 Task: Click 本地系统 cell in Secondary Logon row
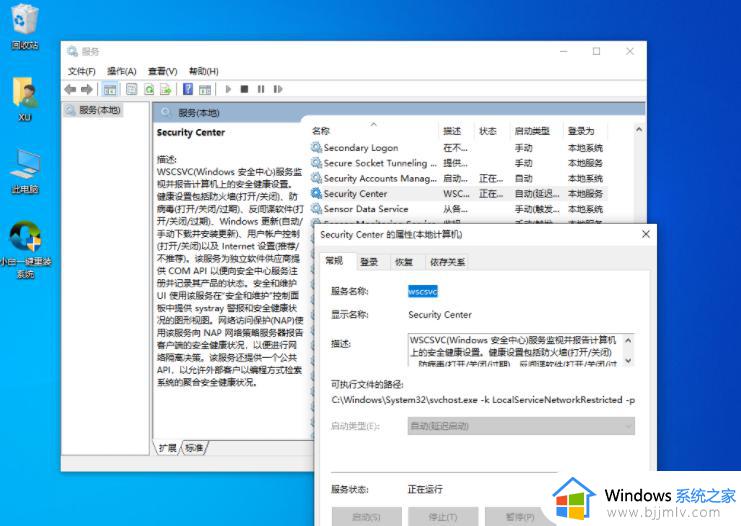pos(585,148)
